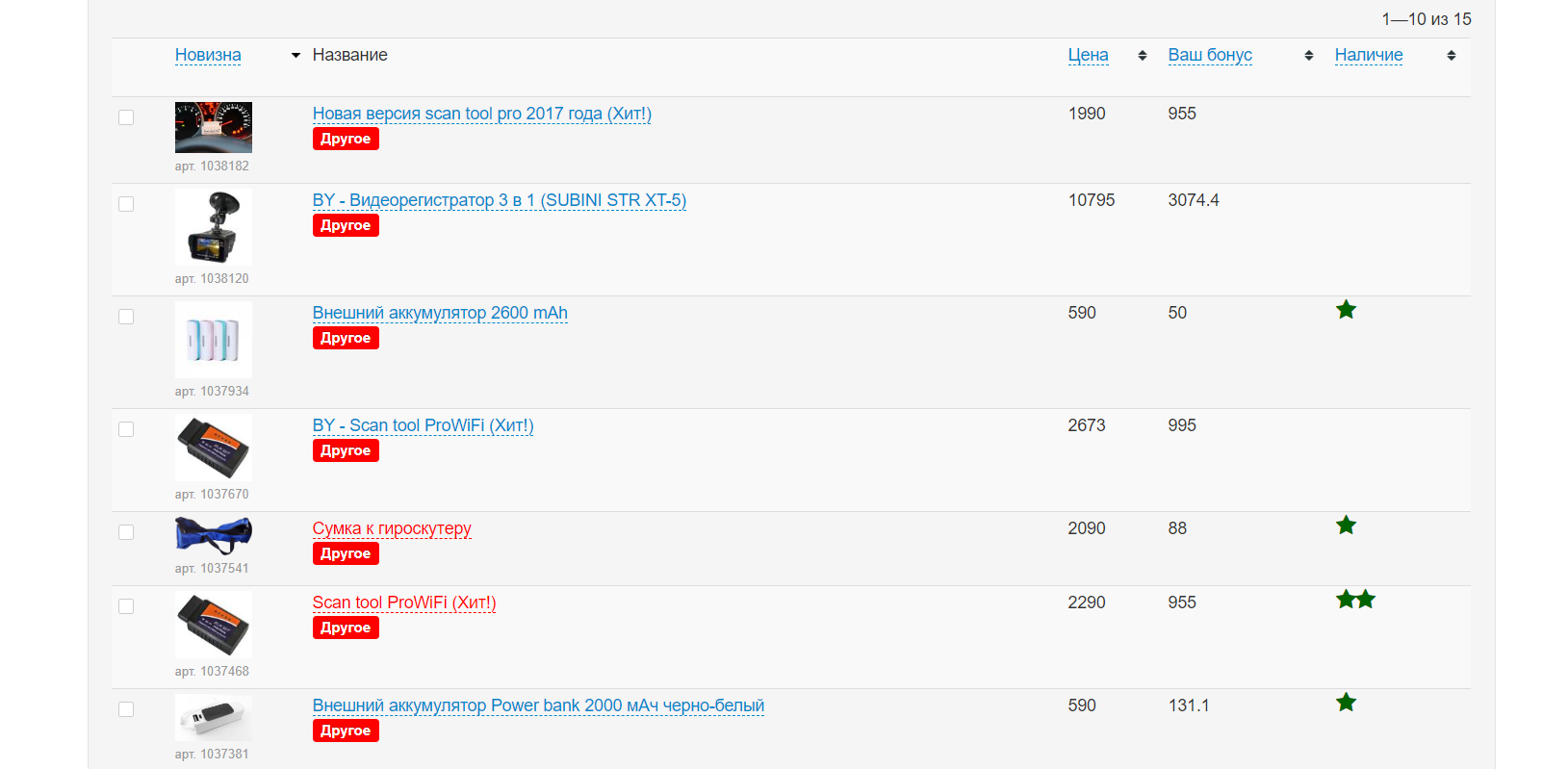Screen dimensions: 1568x769
Task: Click the green star for Внешний аккумулятор 2600 mAh
Action: pos(1346,310)
